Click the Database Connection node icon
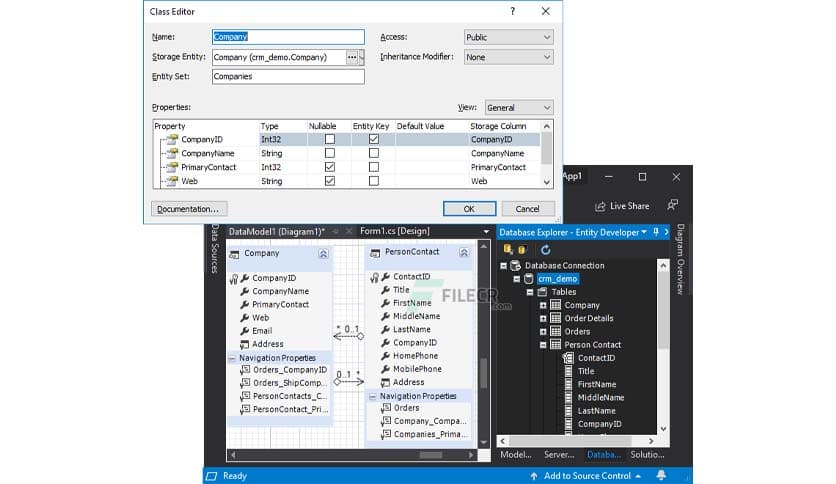This screenshot has height=484, width=836. (x=515, y=265)
